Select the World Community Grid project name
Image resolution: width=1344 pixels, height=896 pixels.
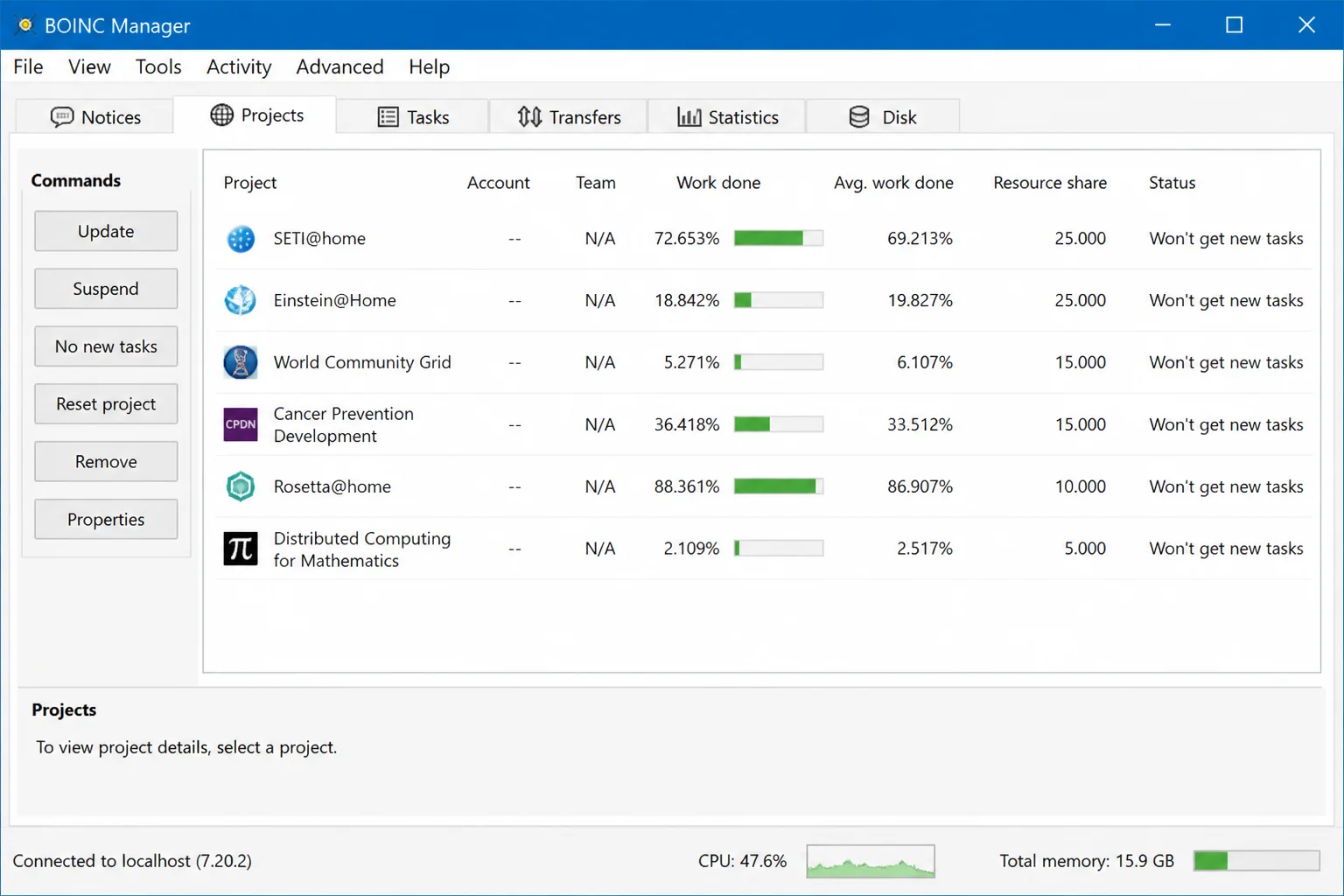pos(362,362)
